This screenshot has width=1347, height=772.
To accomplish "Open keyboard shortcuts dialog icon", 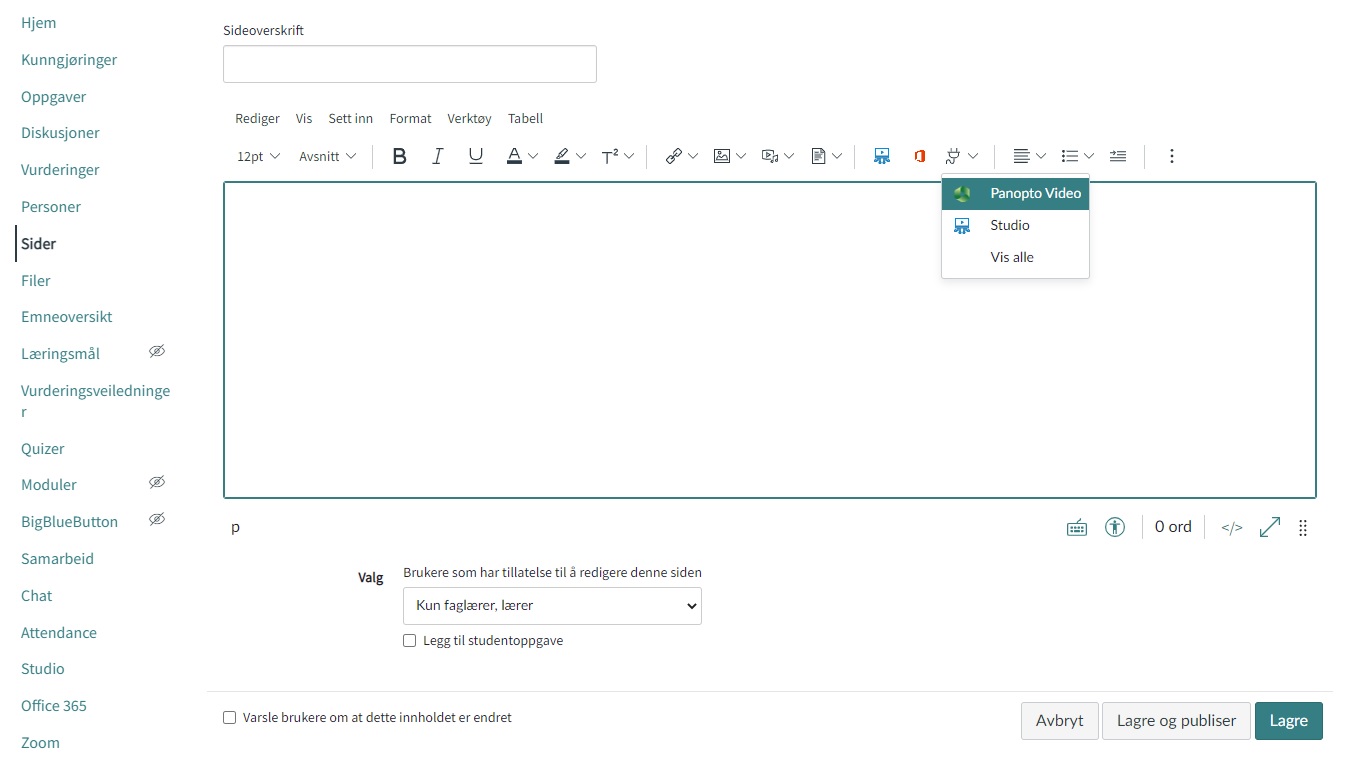I will [1077, 528].
